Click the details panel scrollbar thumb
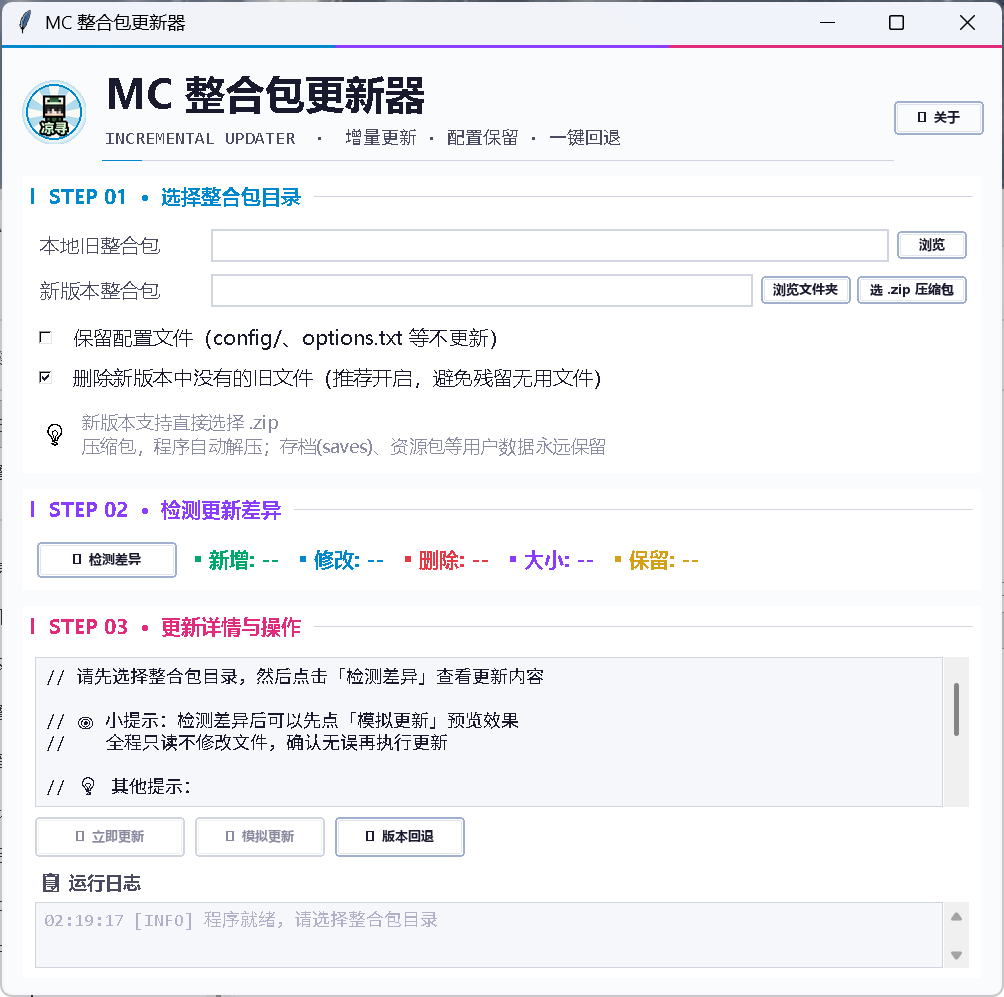The image size is (1004, 997). (956, 709)
